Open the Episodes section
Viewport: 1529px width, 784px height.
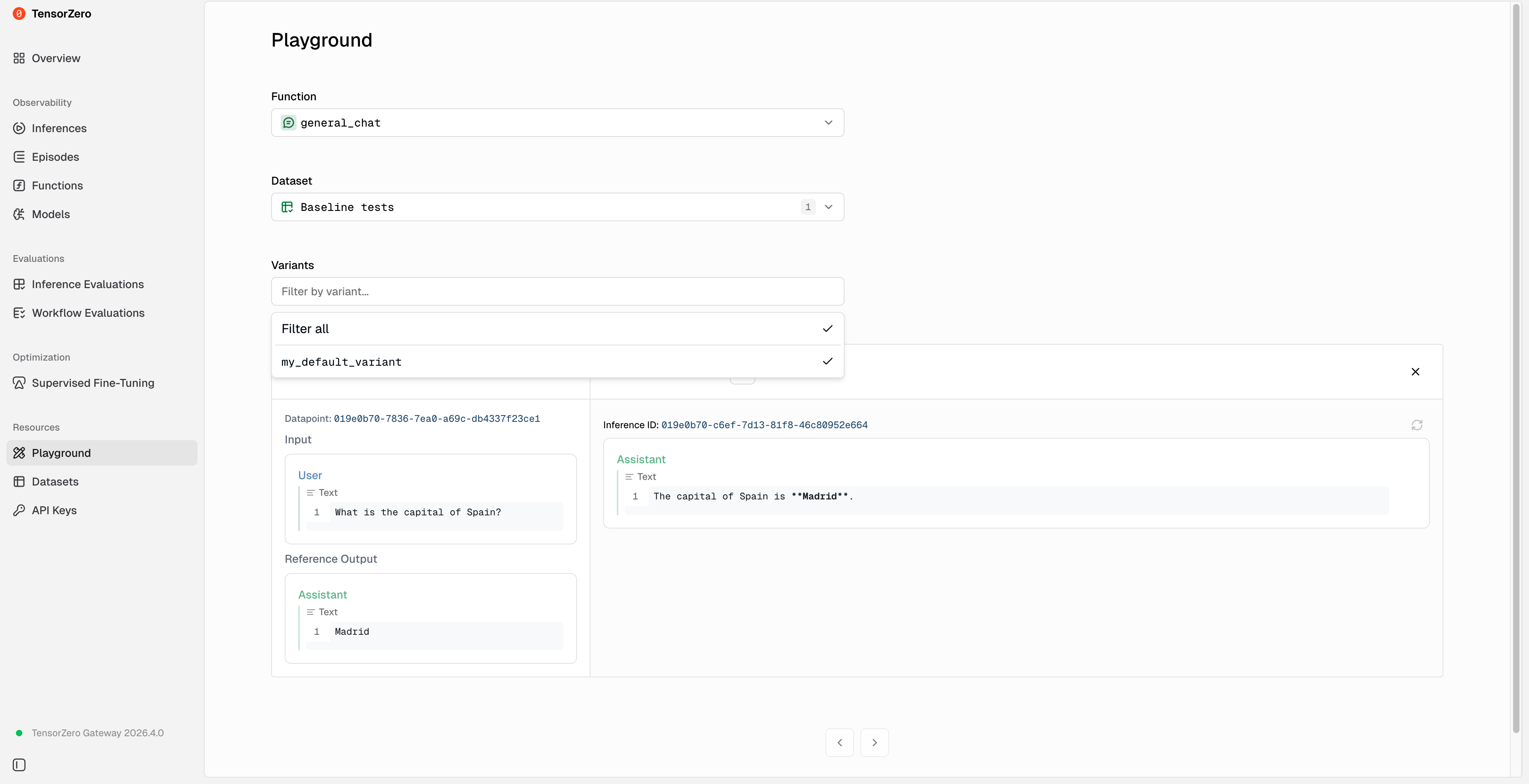click(55, 156)
